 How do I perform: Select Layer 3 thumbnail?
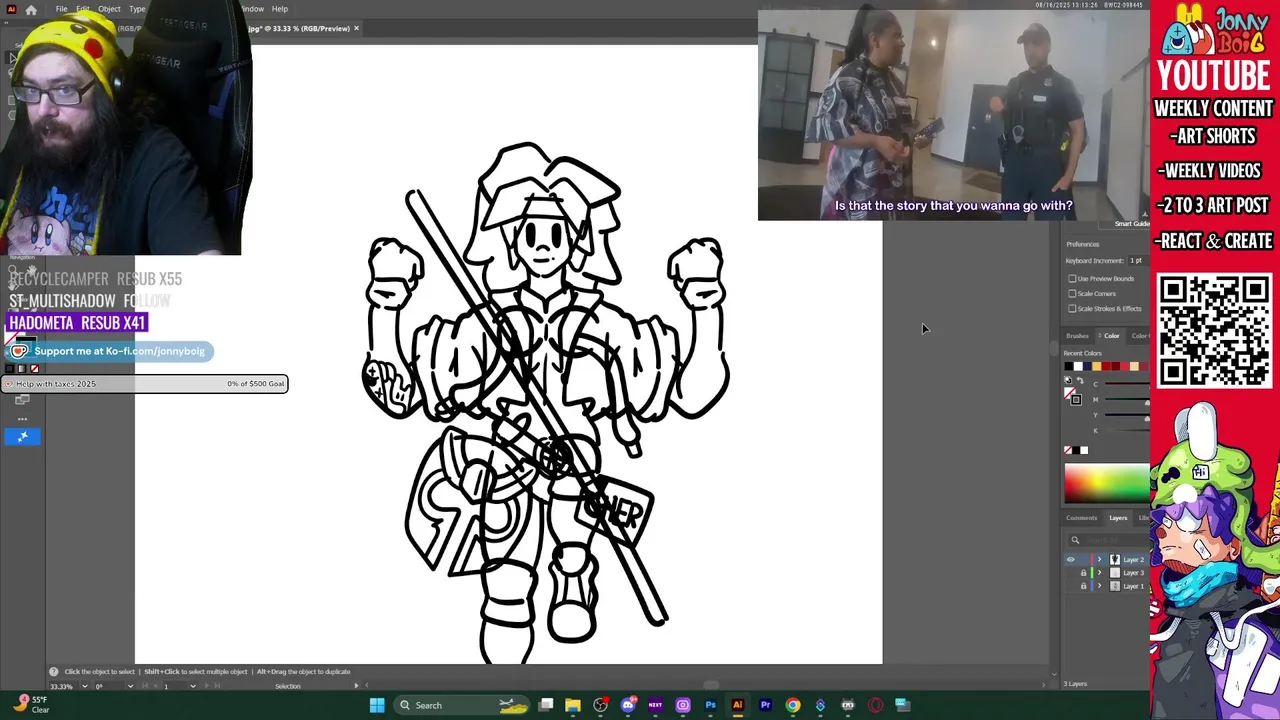[x=1114, y=573]
